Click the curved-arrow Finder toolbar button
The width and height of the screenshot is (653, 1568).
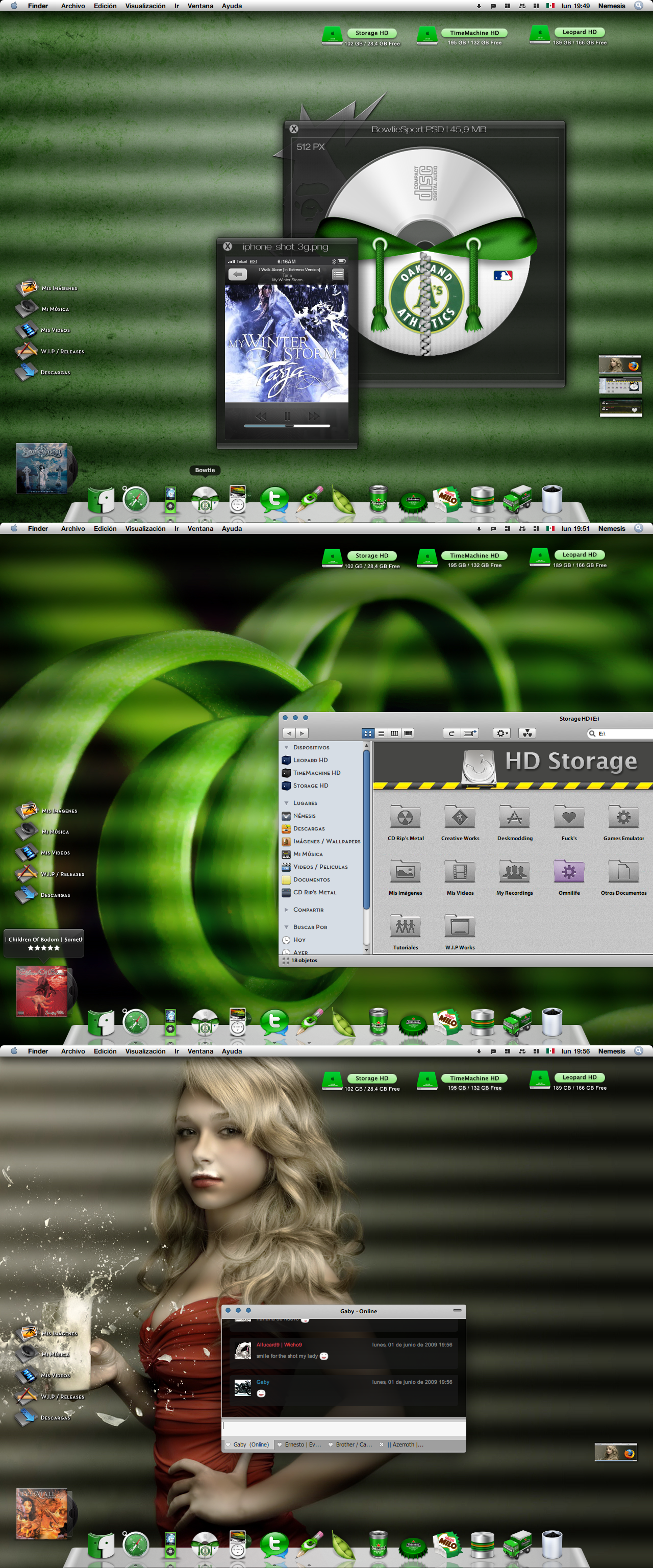[451, 733]
